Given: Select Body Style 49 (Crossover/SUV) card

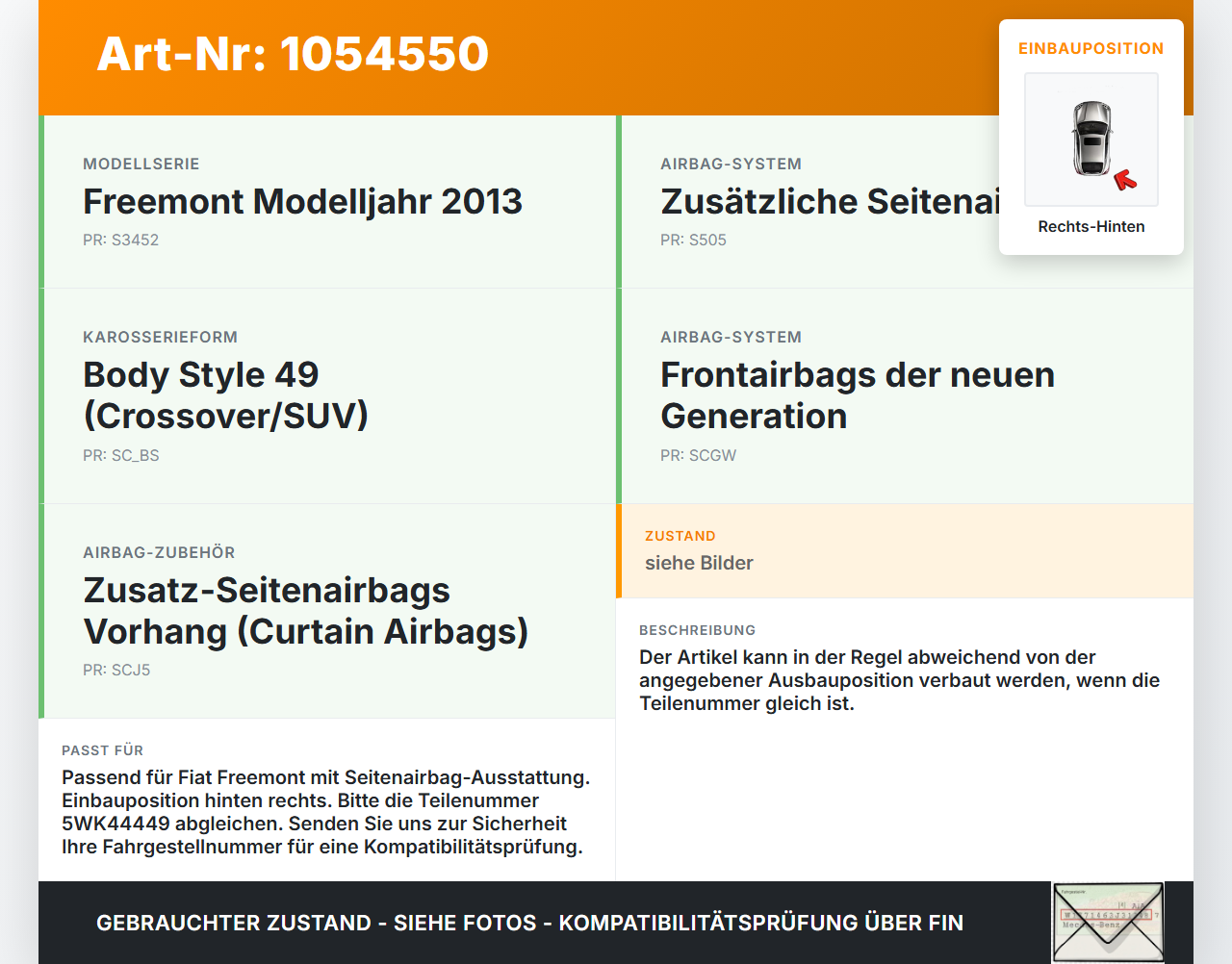Looking at the screenshot, I should 327,396.
